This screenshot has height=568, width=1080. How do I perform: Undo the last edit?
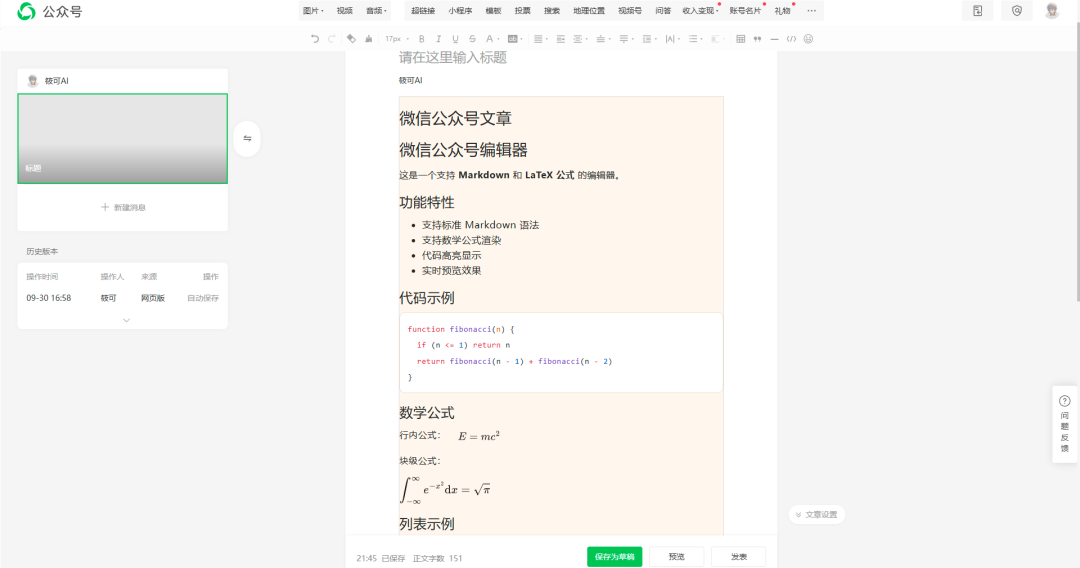(x=315, y=39)
